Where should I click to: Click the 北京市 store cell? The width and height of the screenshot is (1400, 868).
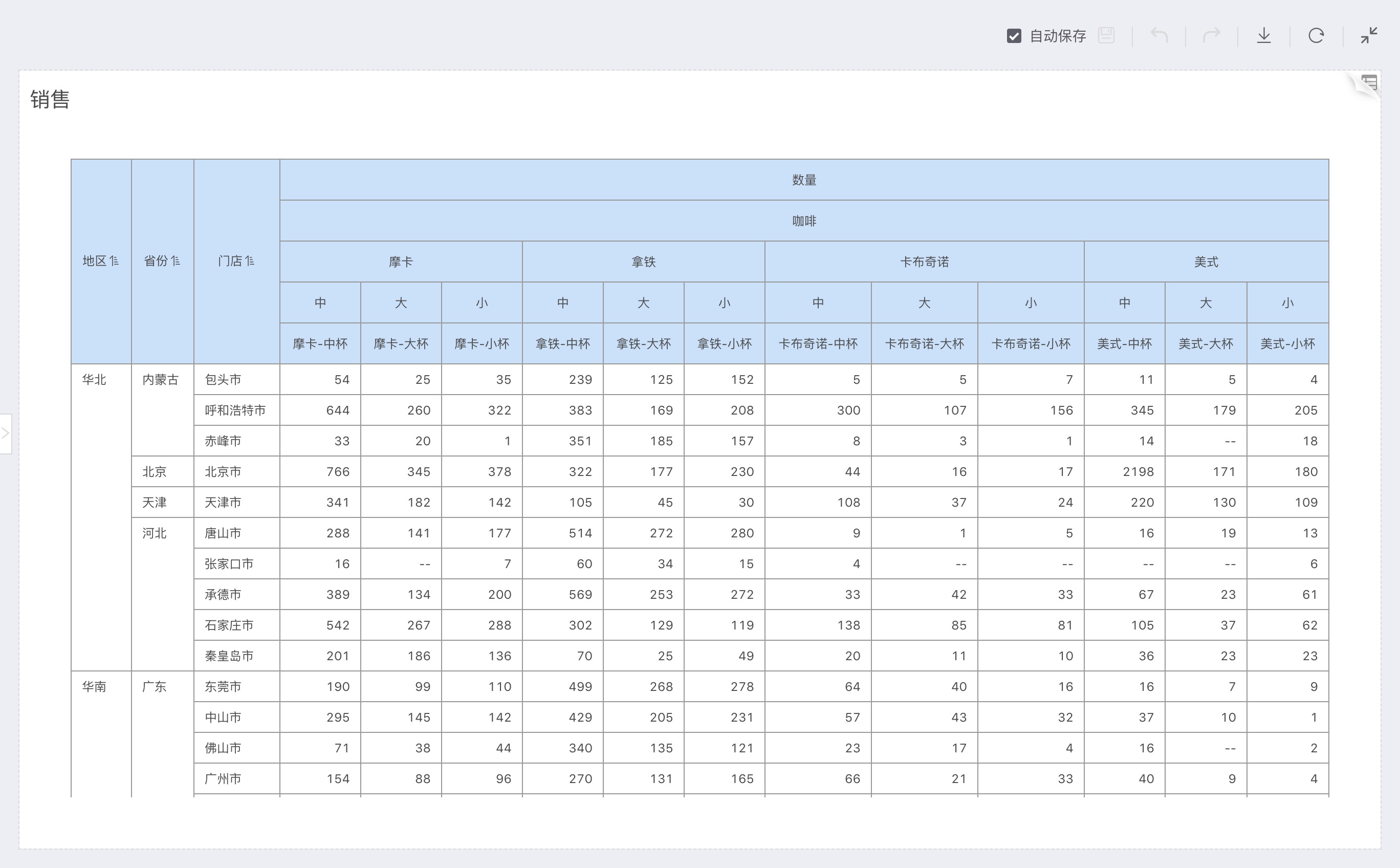coord(236,472)
